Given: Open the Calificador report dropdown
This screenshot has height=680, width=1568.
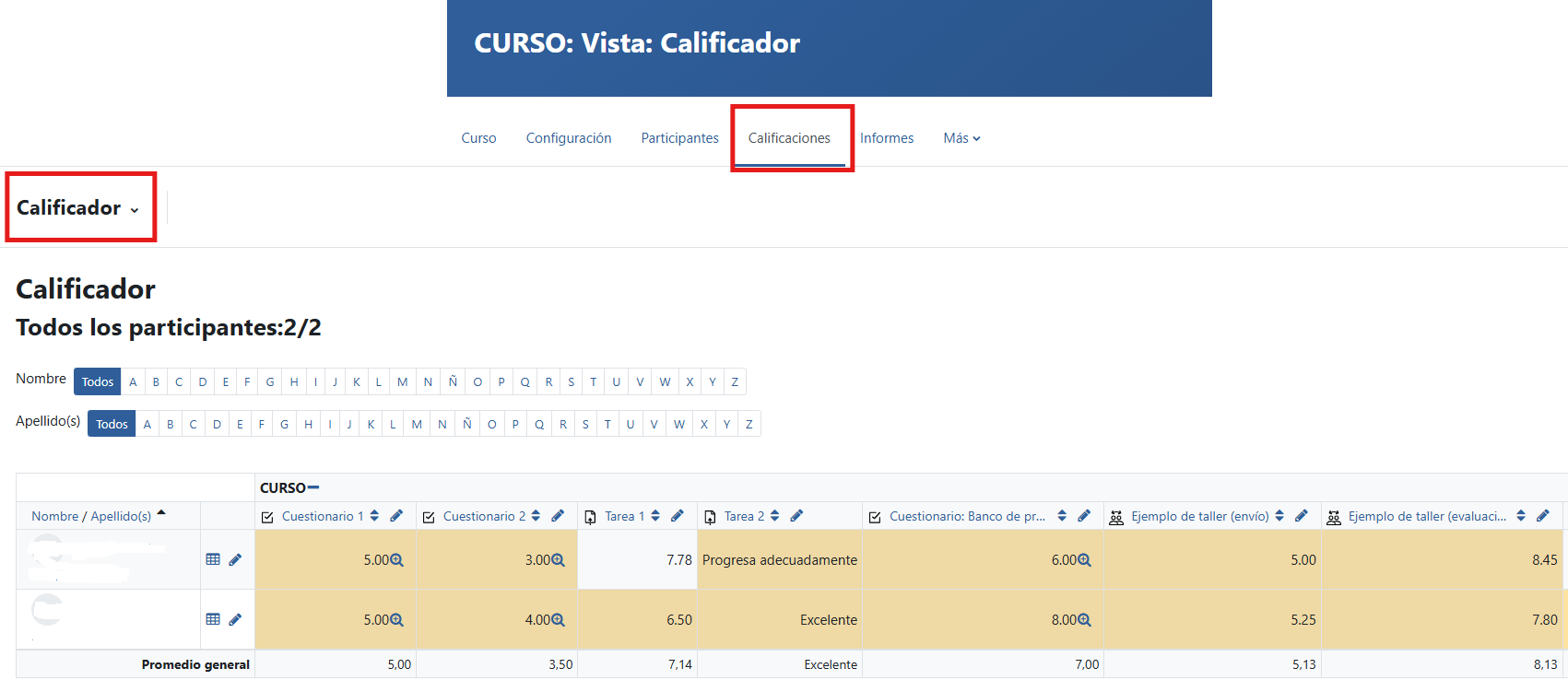Looking at the screenshot, I should [x=78, y=207].
